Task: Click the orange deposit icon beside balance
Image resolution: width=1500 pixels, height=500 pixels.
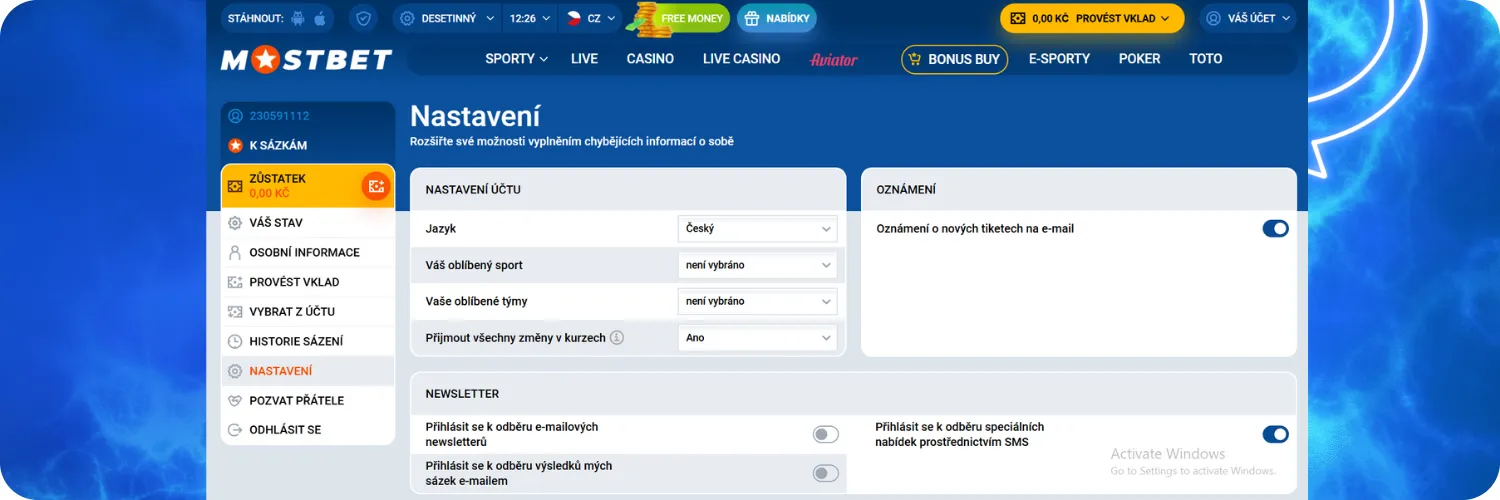Action: (x=375, y=186)
